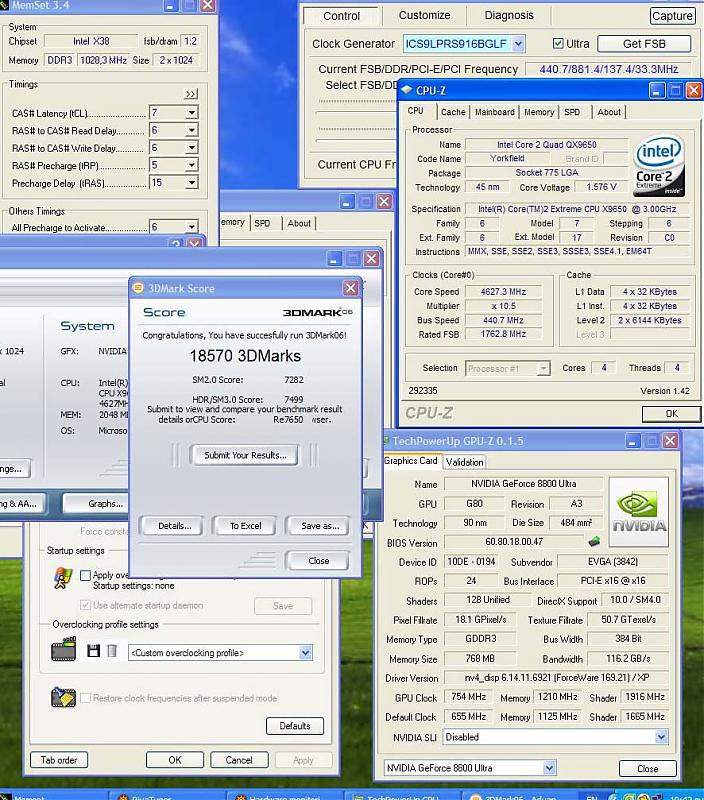Click the 3DMark Score title bar icon
Viewport: 704px width, 800px height.
tap(138, 288)
